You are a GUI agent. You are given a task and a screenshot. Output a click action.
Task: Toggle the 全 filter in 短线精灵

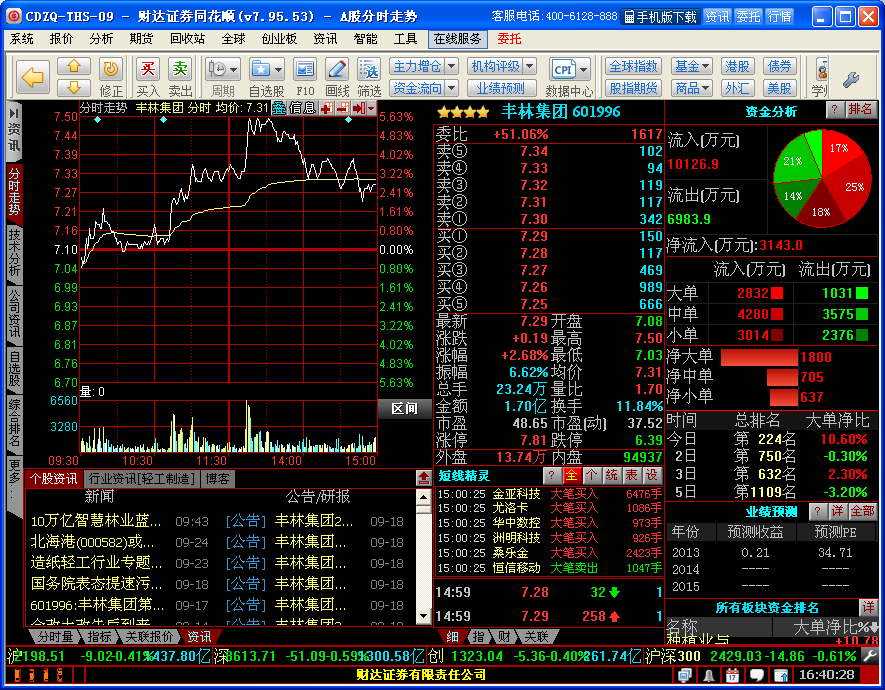[571, 475]
